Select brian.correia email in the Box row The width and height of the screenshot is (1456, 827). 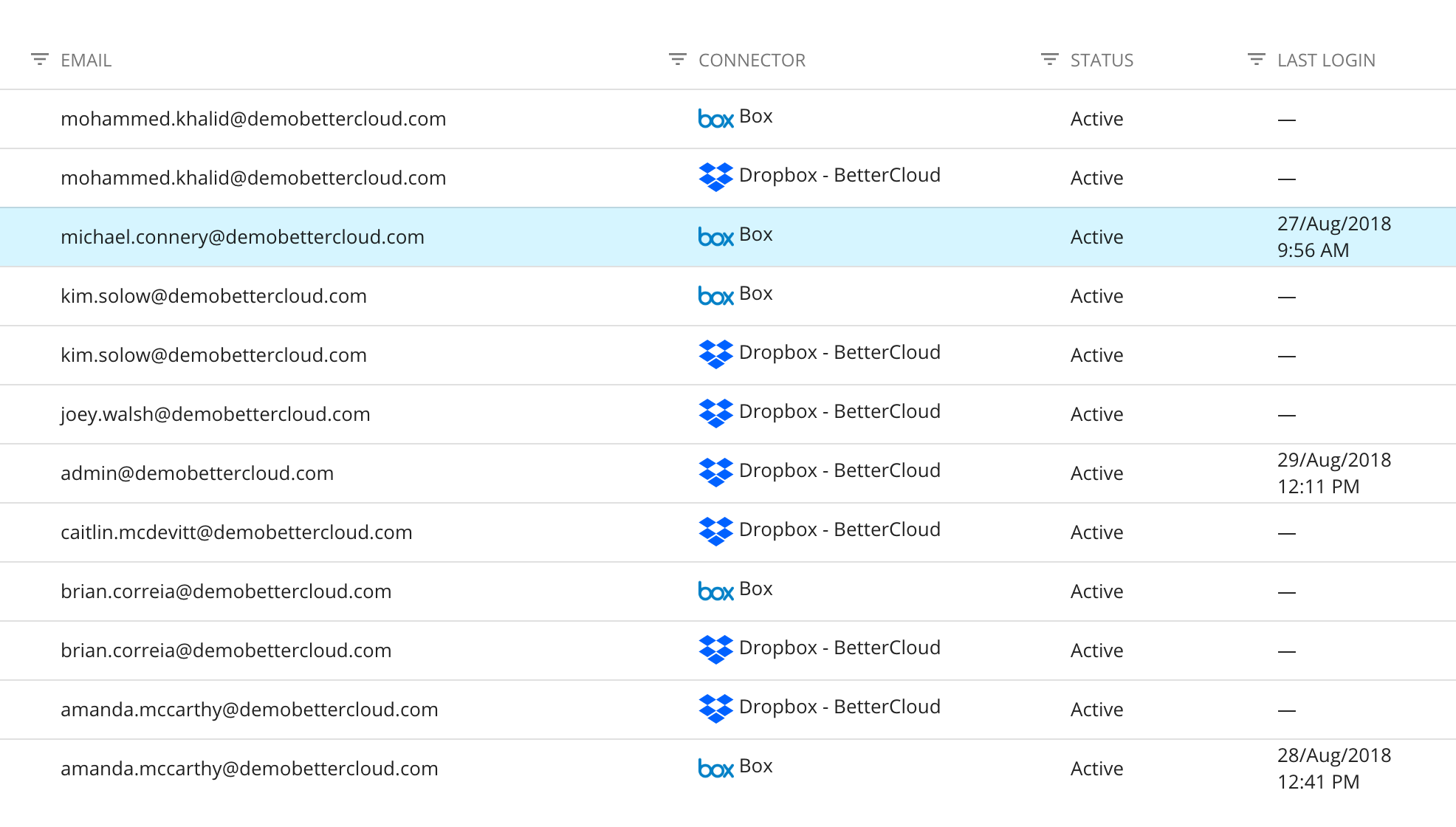pos(226,591)
